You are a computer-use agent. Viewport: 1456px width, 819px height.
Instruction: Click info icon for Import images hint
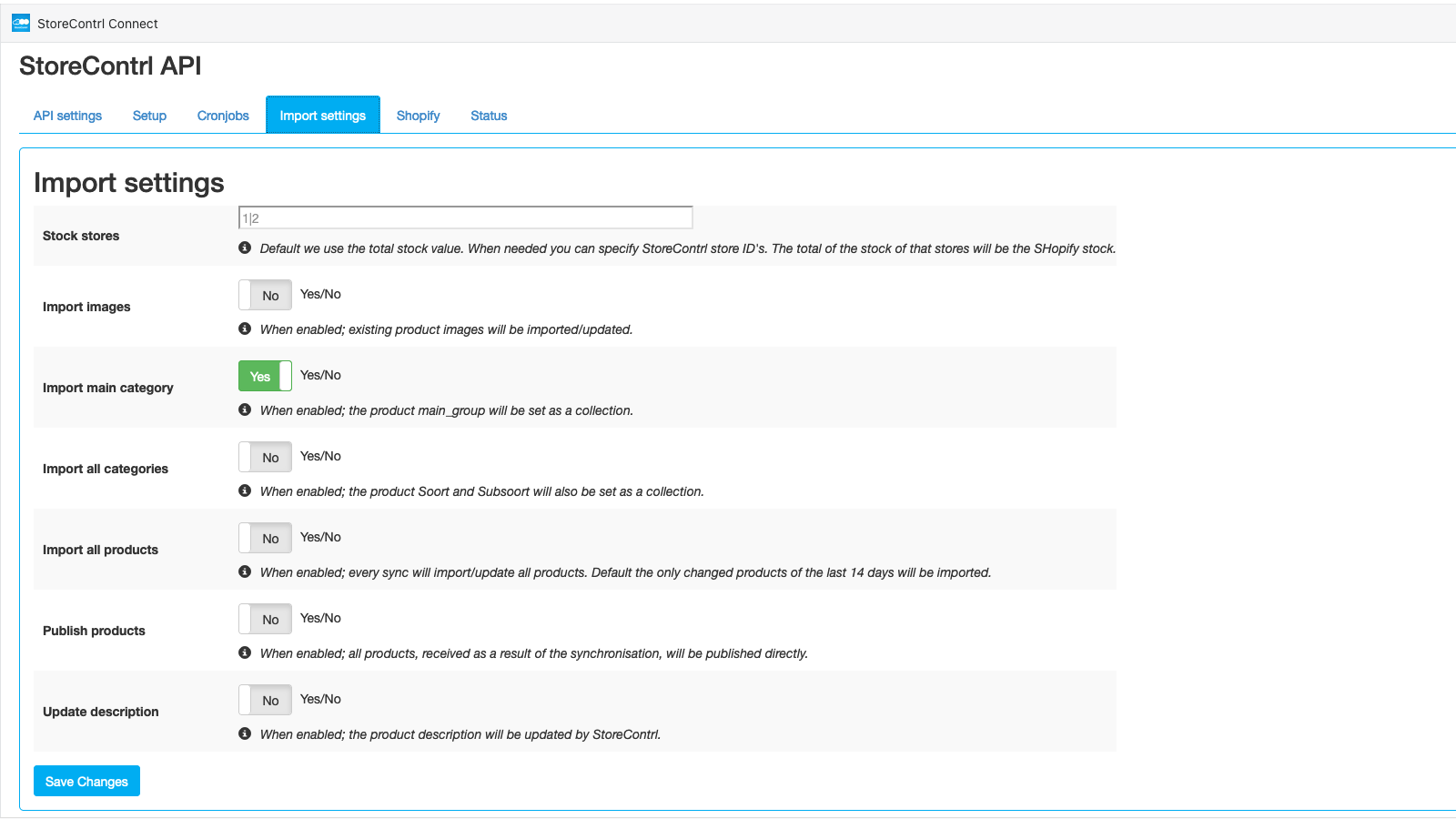[245, 329]
